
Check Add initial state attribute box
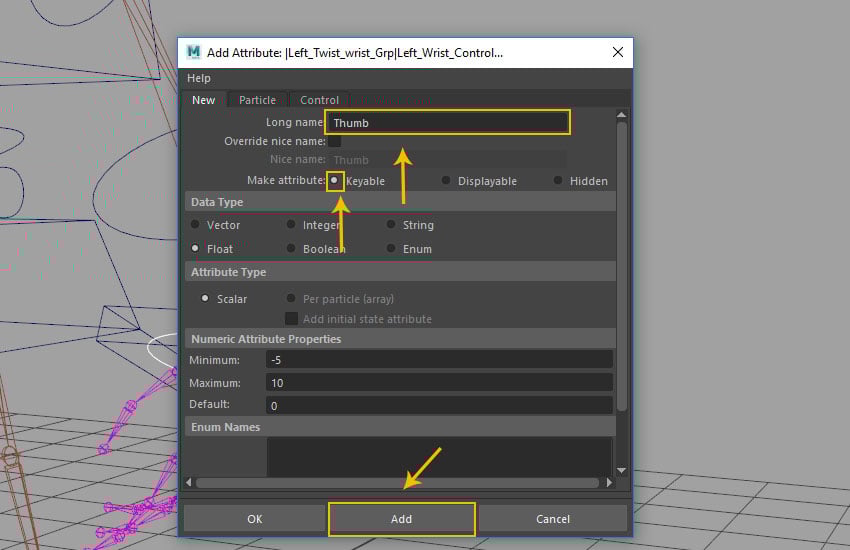[x=292, y=318]
